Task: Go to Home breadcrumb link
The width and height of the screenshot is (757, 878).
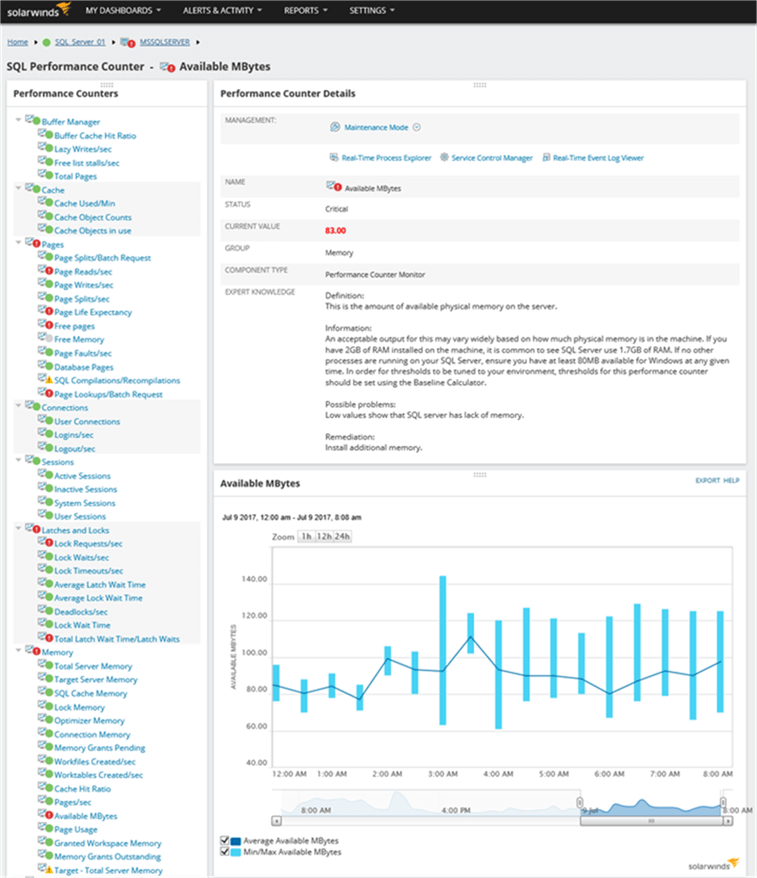Action: tap(17, 42)
